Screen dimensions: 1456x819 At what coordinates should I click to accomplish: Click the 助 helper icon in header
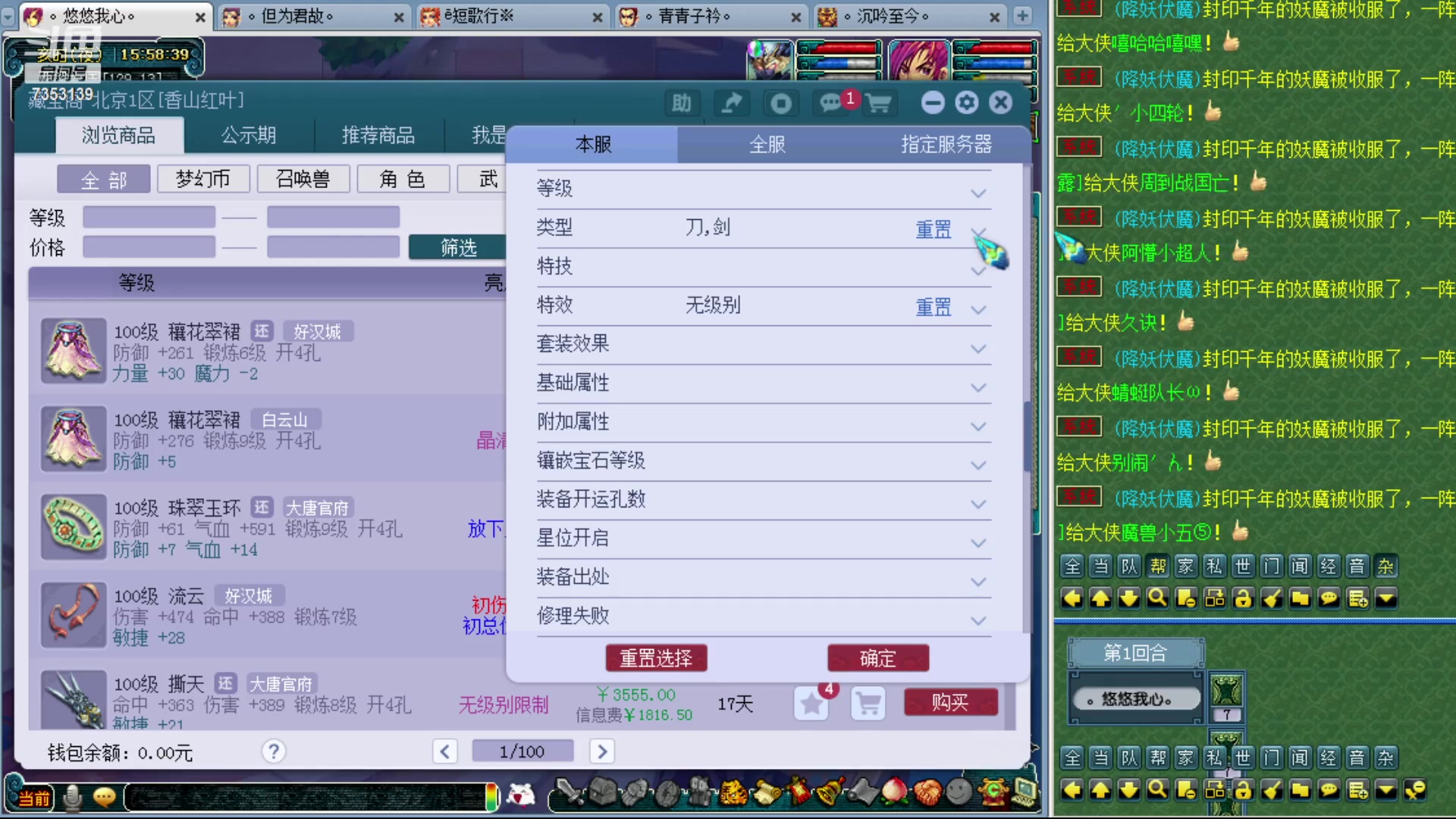[x=681, y=102]
